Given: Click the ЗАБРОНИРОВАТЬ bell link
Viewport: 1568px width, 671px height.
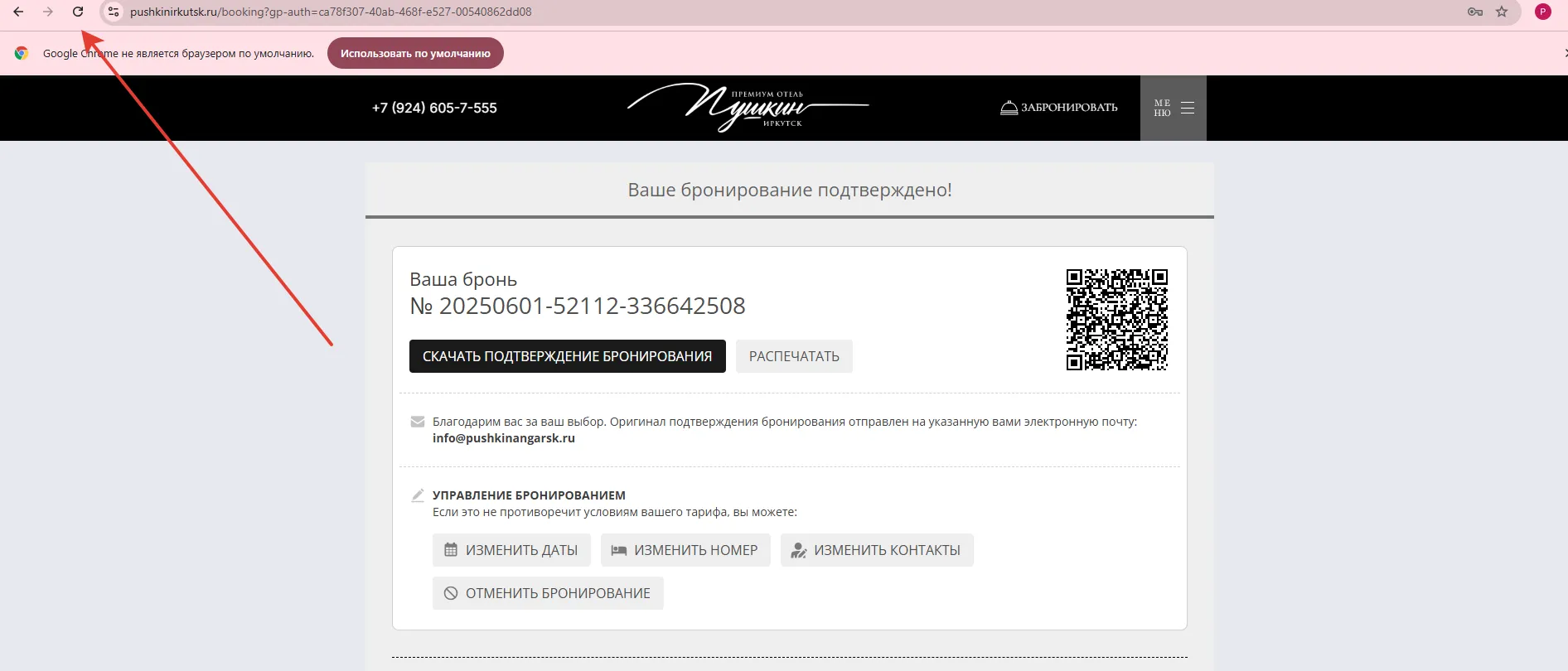Looking at the screenshot, I should [1059, 108].
